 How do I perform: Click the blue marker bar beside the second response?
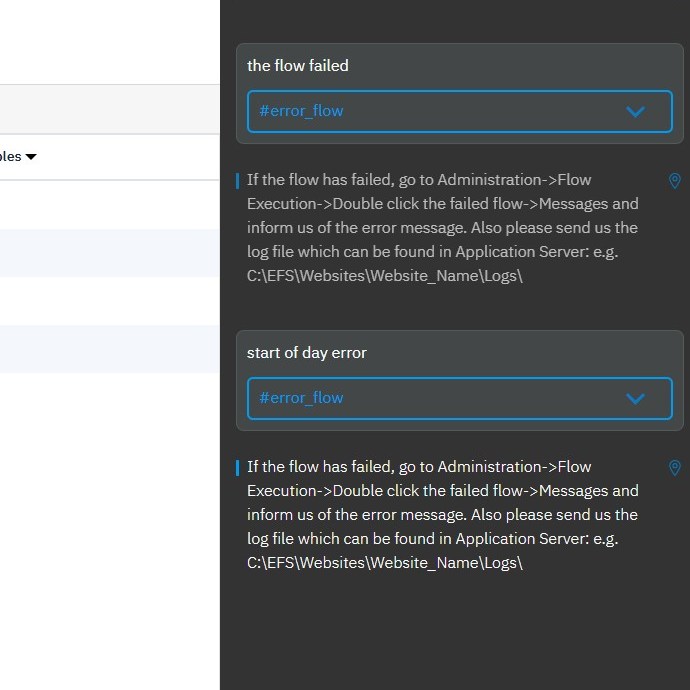[238, 468]
